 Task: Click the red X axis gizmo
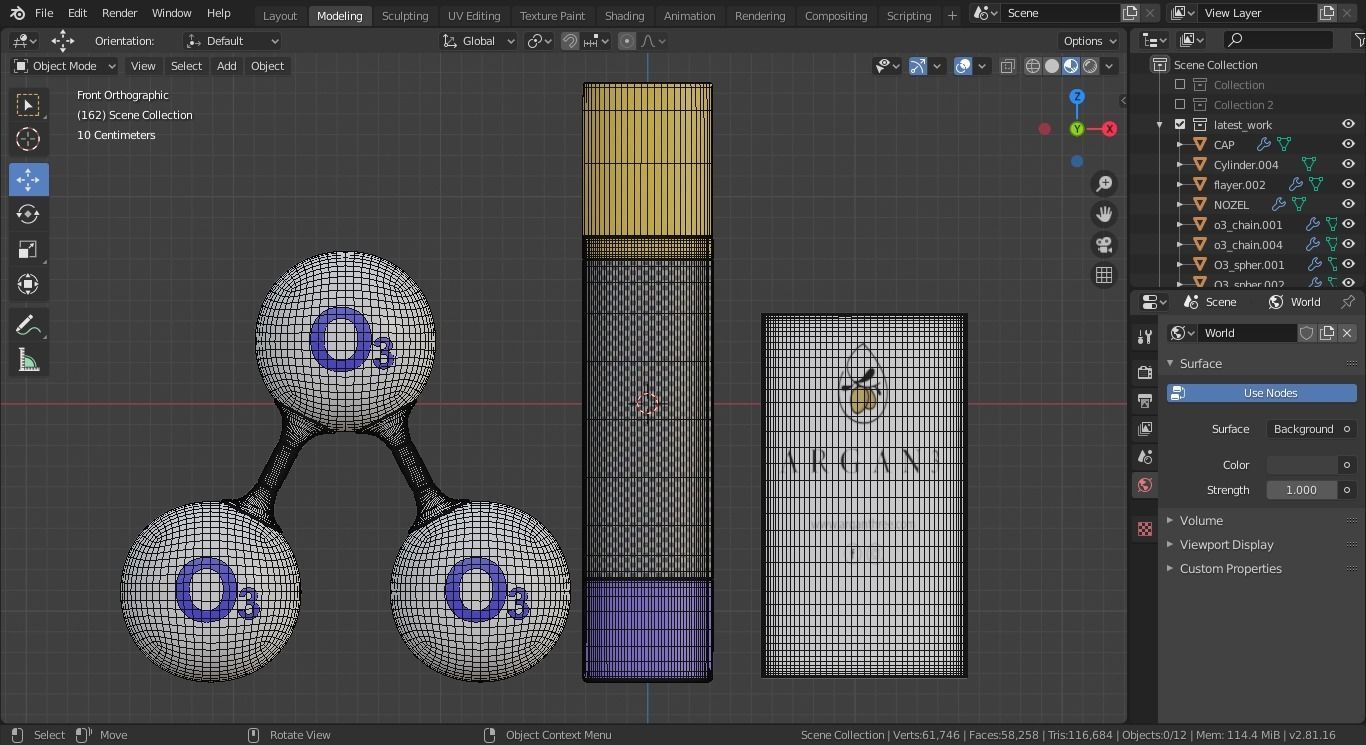(1109, 129)
